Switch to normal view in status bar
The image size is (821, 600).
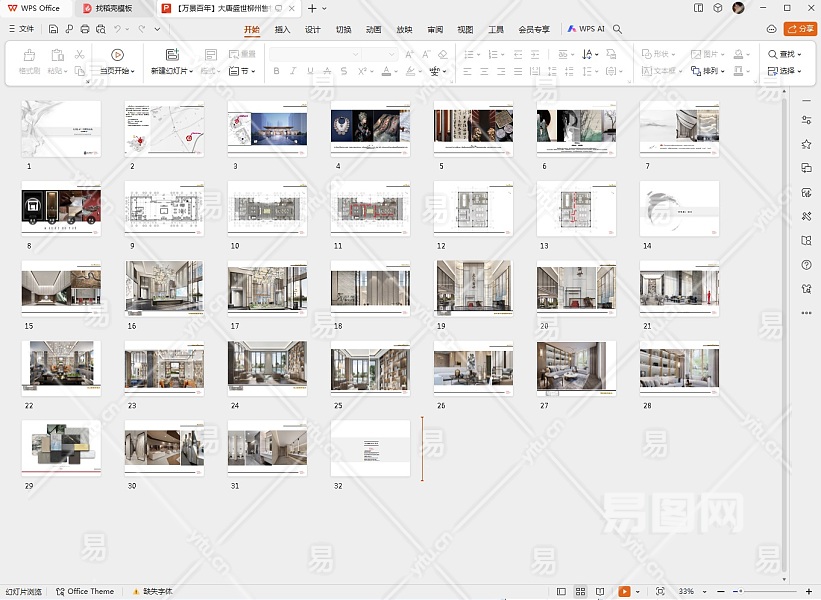click(561, 591)
